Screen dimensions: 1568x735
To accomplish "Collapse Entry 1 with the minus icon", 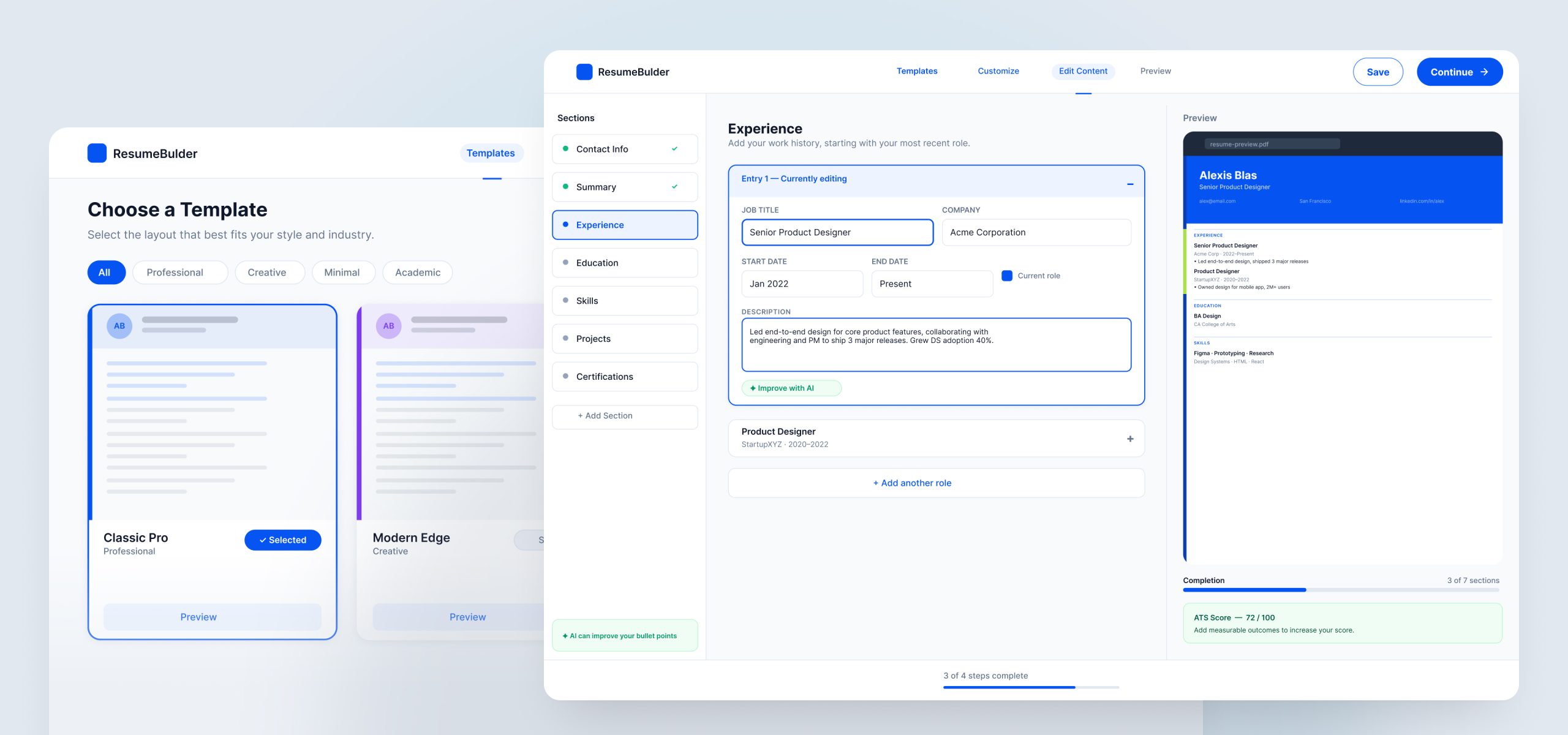I will (x=1130, y=184).
